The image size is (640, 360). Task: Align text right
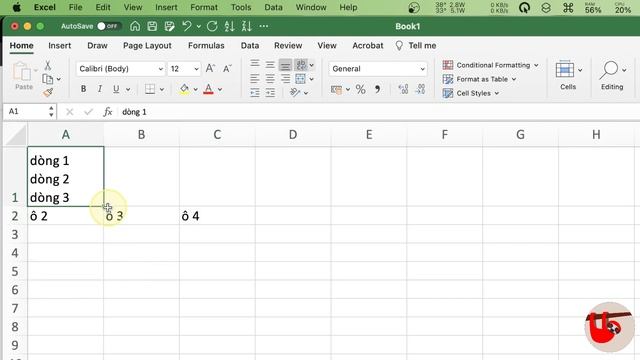tap(285, 79)
